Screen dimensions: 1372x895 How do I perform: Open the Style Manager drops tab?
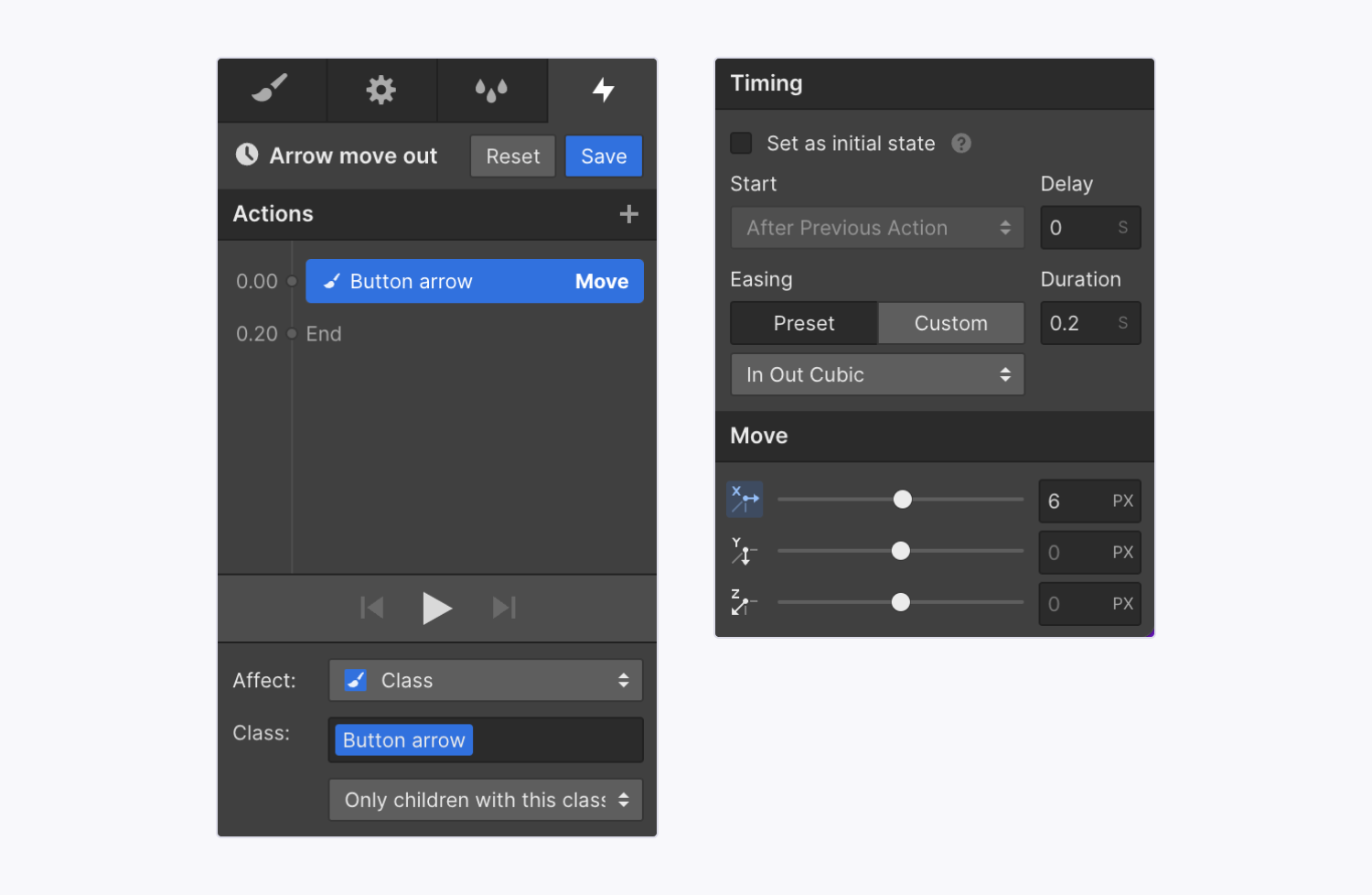point(492,90)
